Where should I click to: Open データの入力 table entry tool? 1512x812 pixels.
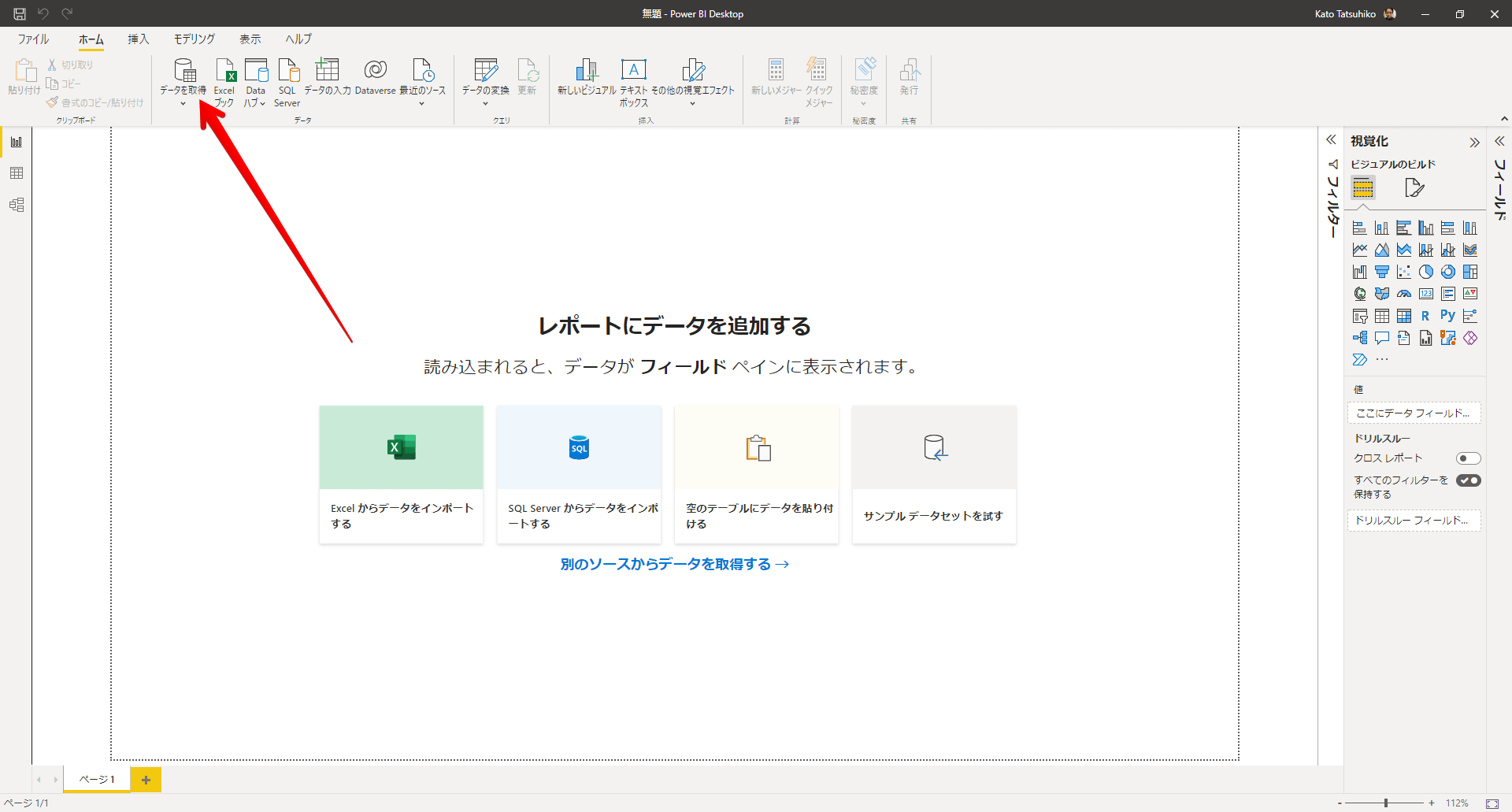click(327, 77)
